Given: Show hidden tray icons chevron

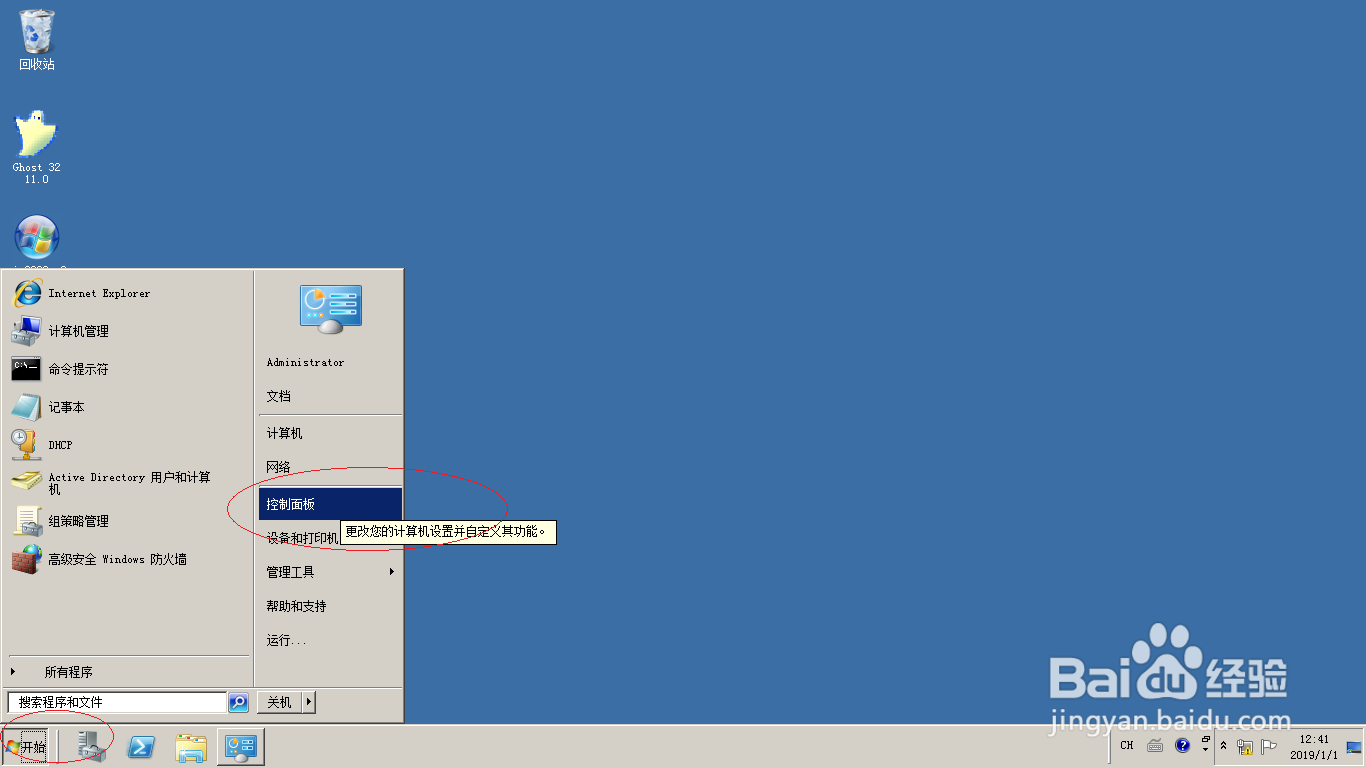Looking at the screenshot, I should click(1223, 746).
